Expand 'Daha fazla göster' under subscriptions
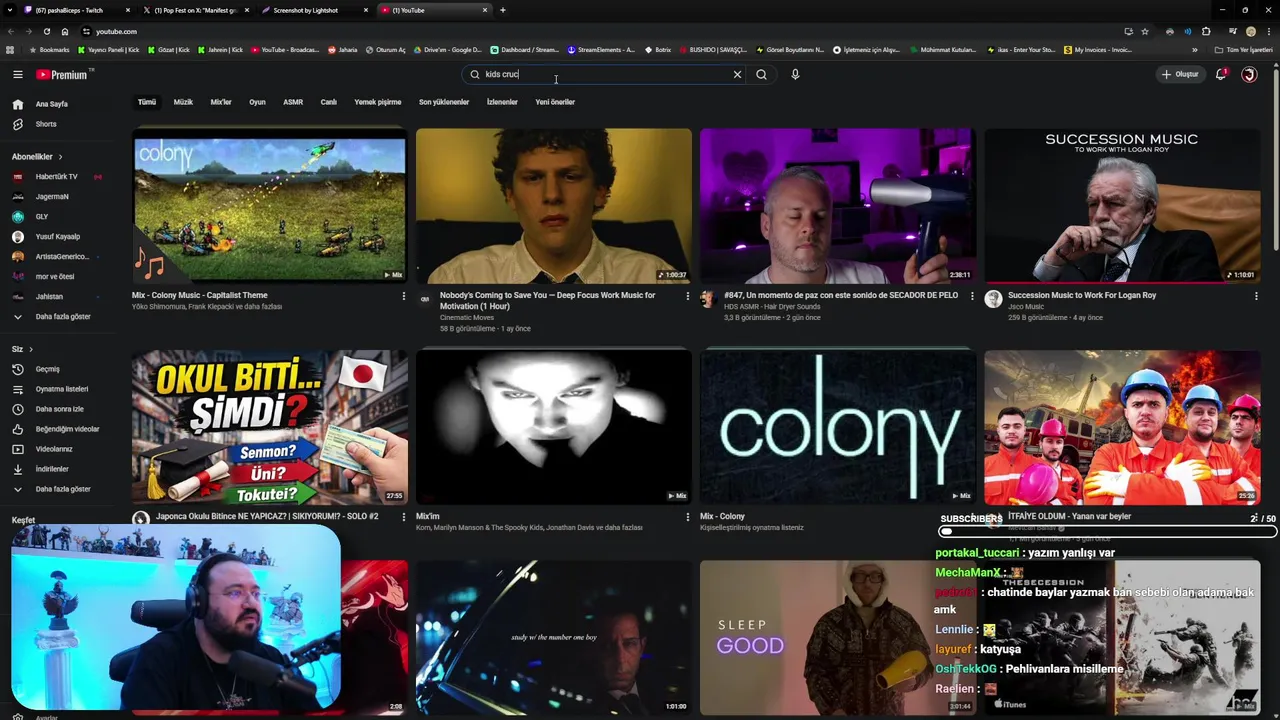Screen dimensions: 1280x720 coord(62,317)
